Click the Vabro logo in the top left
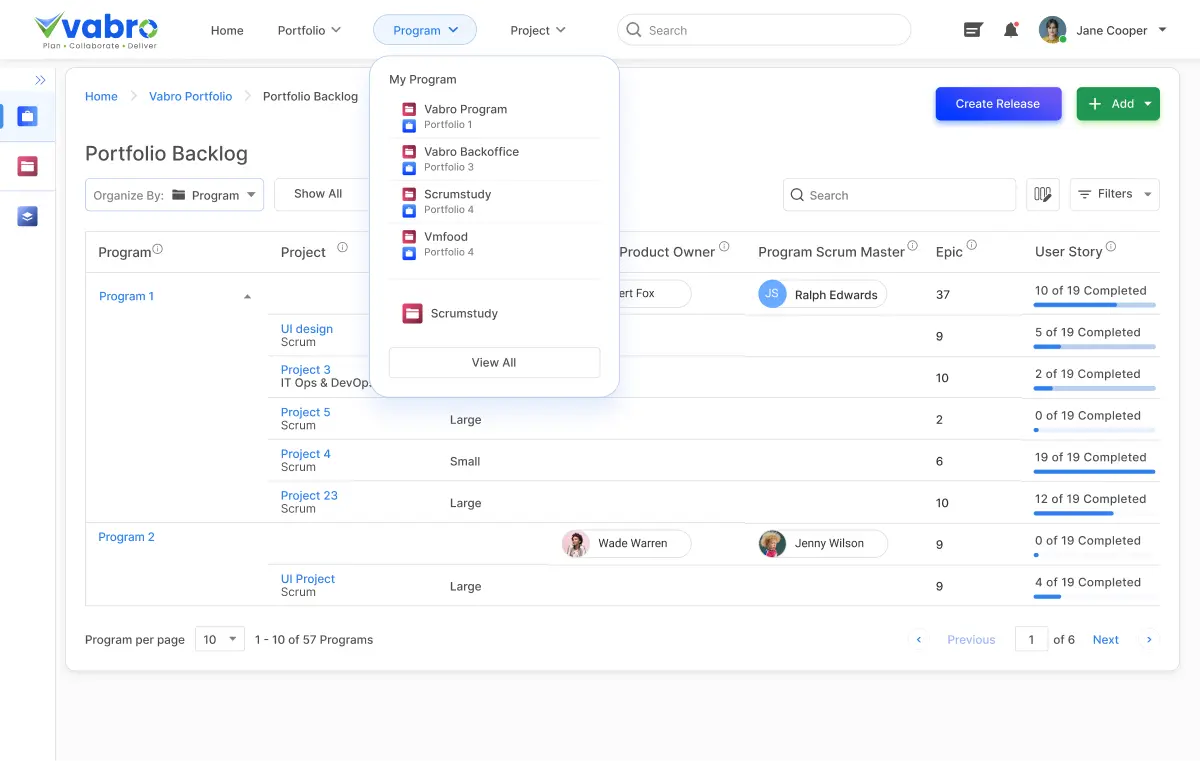The image size is (1200, 761). coord(95,29)
